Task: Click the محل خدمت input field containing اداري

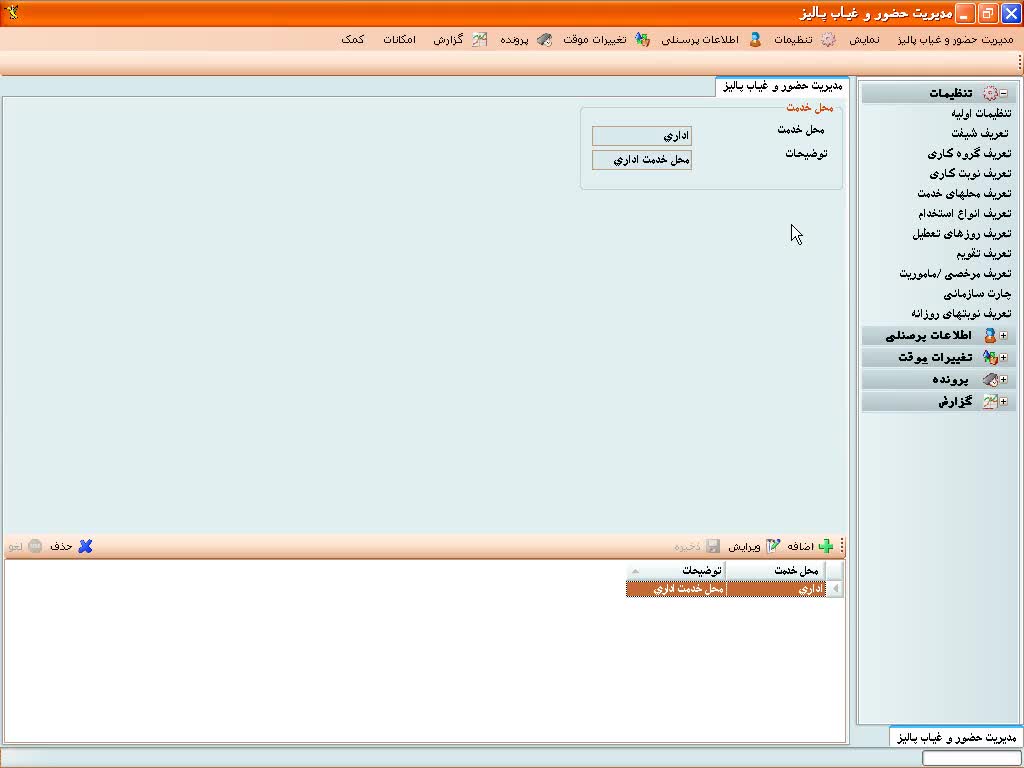Action: (642, 136)
